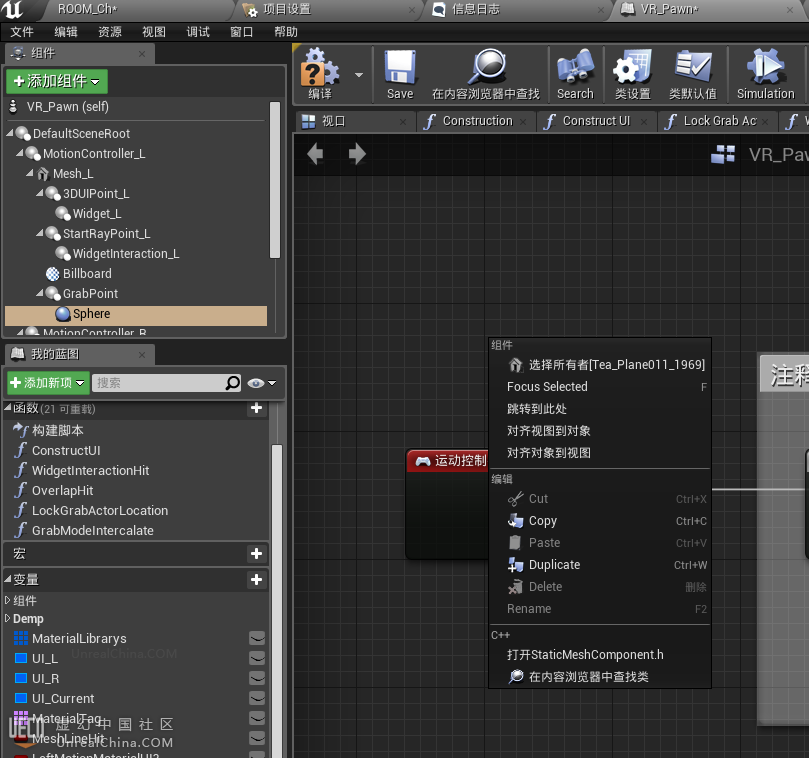Toggle visibility eye for MaterialTag variable
This screenshot has width=809, height=758.
click(x=257, y=718)
